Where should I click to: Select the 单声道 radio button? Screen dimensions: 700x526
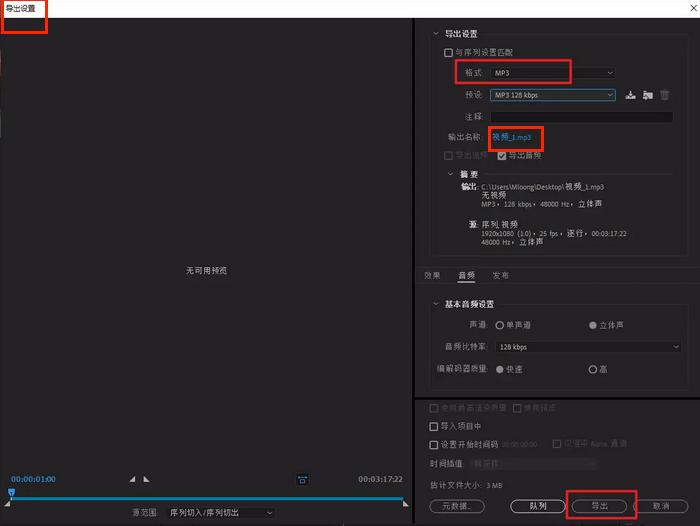pos(500,325)
